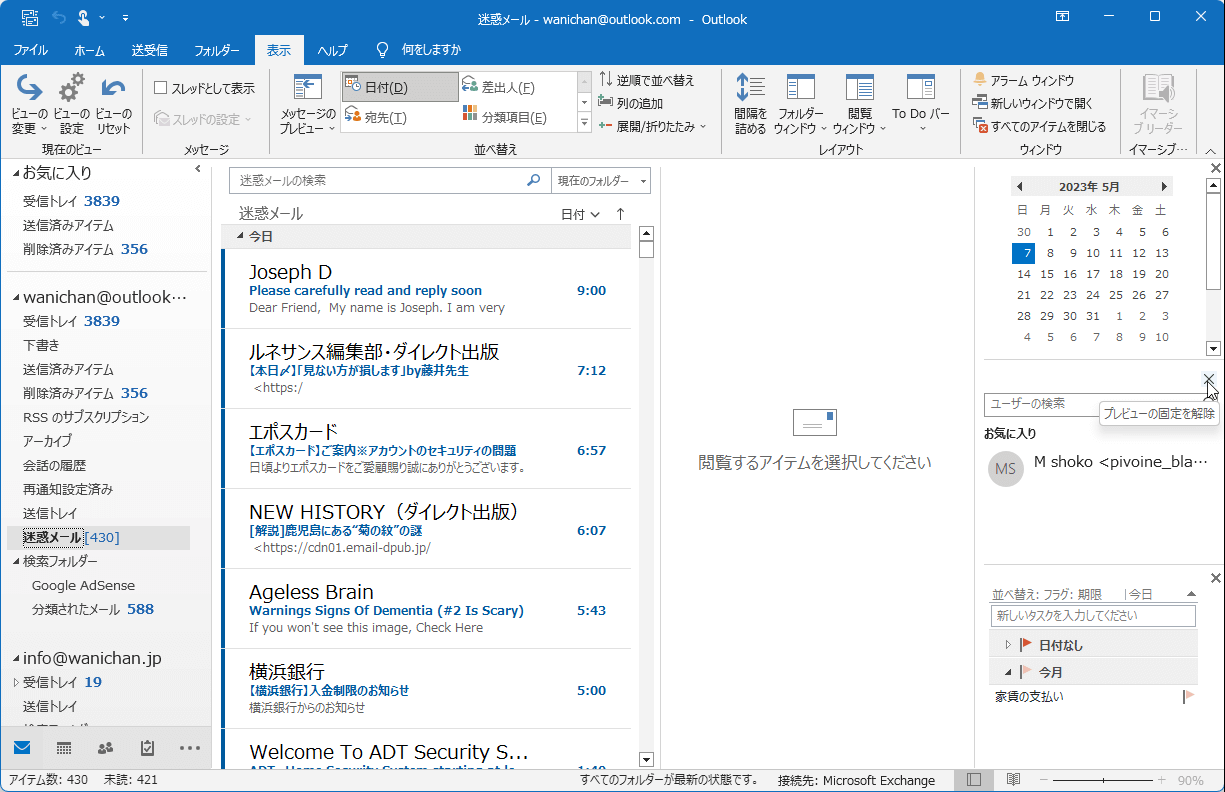Open email from 横浜銀行

[427, 689]
